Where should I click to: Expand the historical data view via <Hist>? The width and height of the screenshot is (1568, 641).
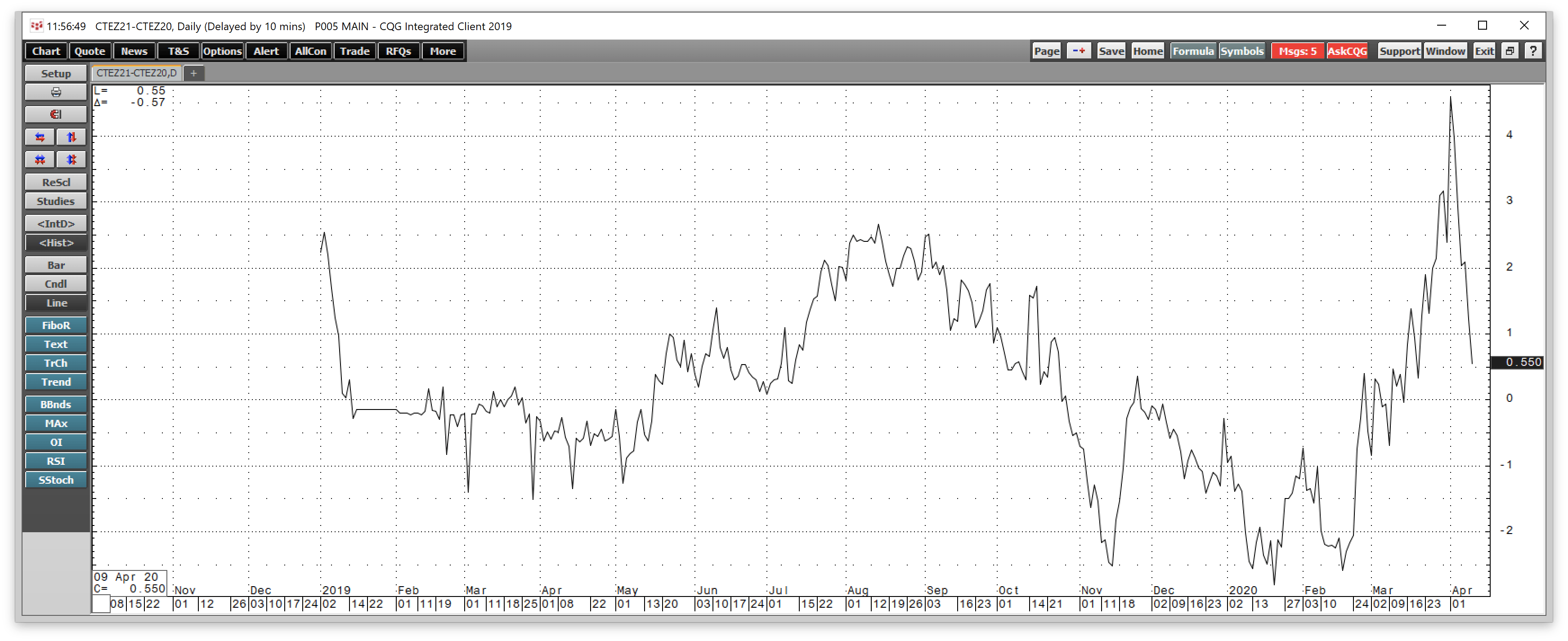[x=55, y=243]
